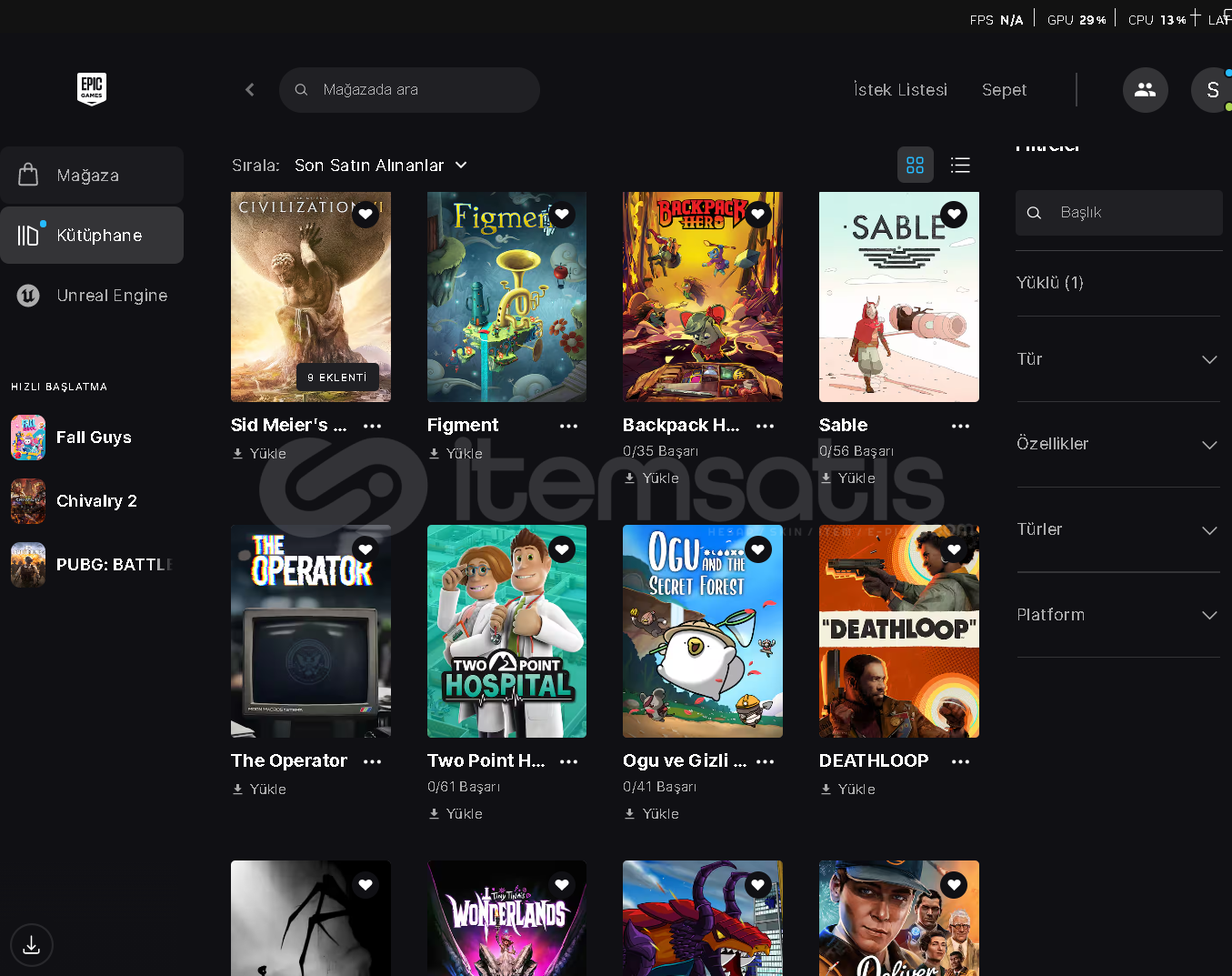1232x976 pixels.
Task: Open options menu for Sable
Action: (961, 426)
